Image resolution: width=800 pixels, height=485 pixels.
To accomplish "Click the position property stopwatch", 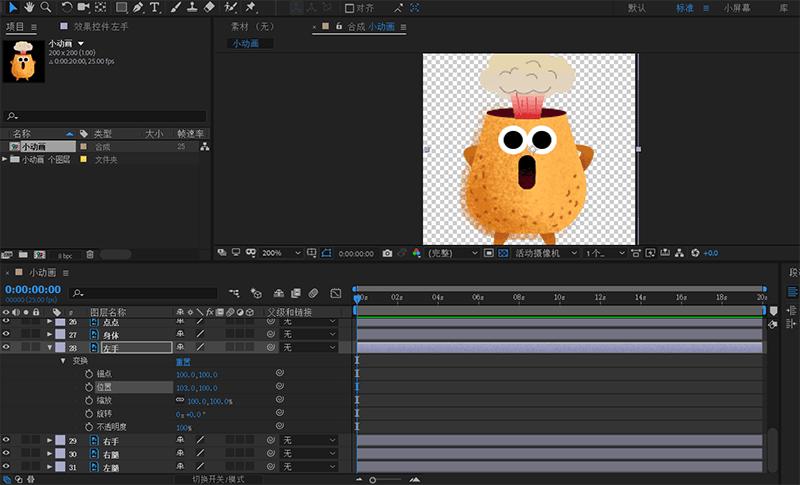I will point(88,387).
